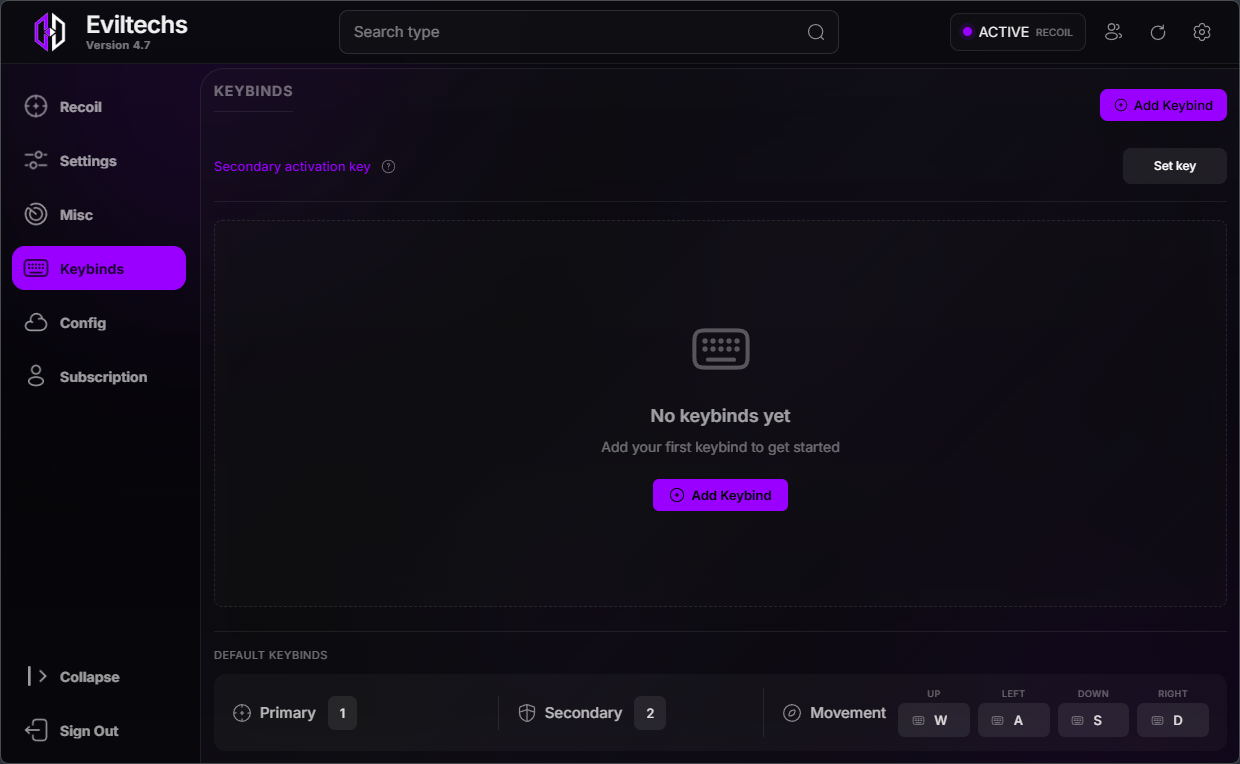Image resolution: width=1240 pixels, height=764 pixels.
Task: Open the Recoil section in sidebar
Action: click(99, 107)
